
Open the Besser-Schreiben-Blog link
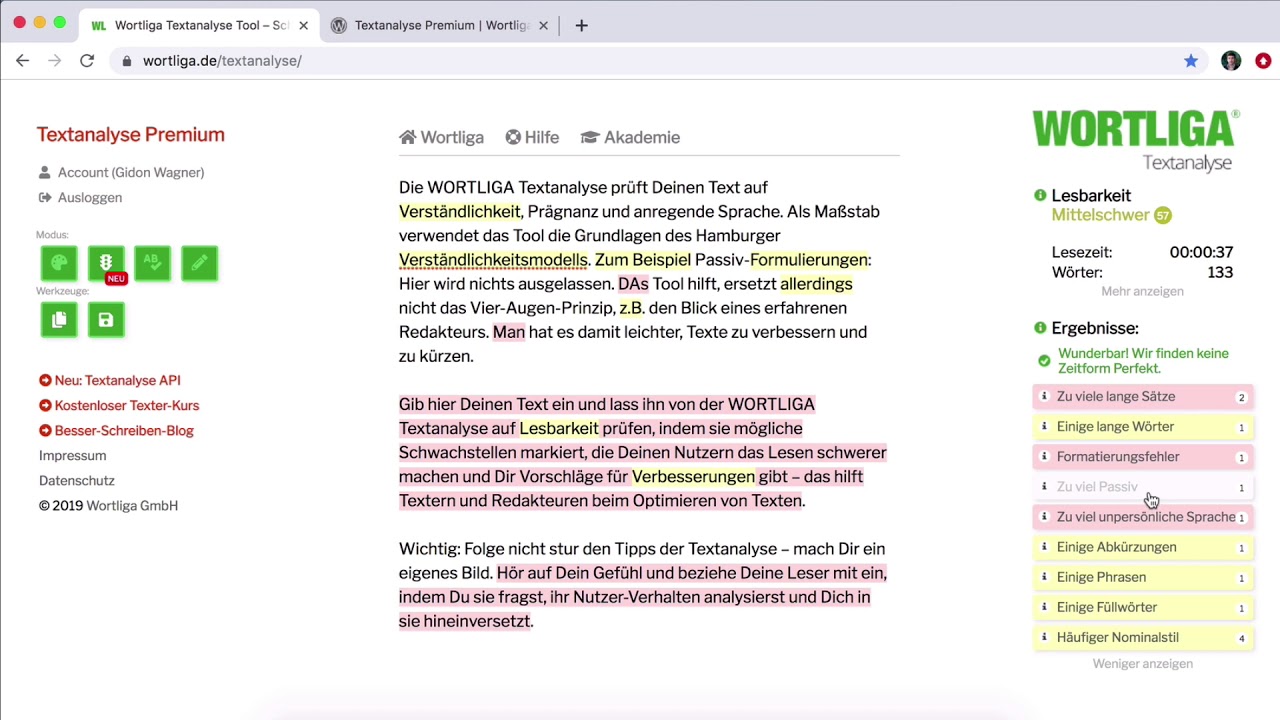[x=116, y=430]
